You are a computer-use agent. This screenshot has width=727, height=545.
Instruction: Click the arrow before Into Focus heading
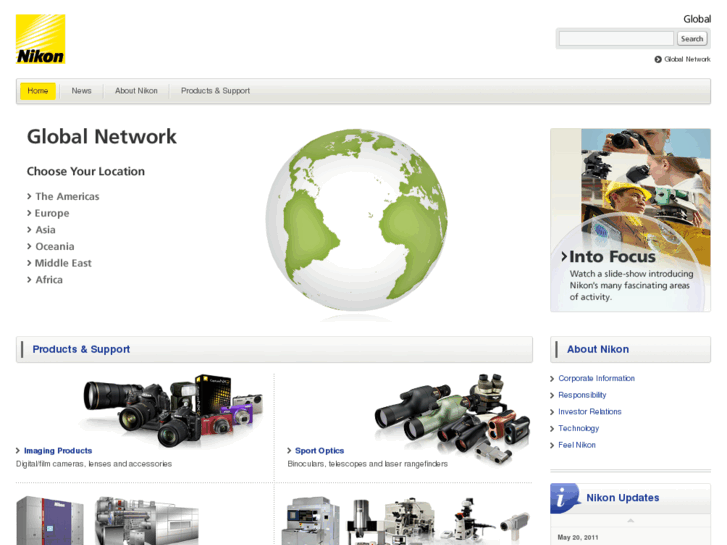(x=564, y=256)
